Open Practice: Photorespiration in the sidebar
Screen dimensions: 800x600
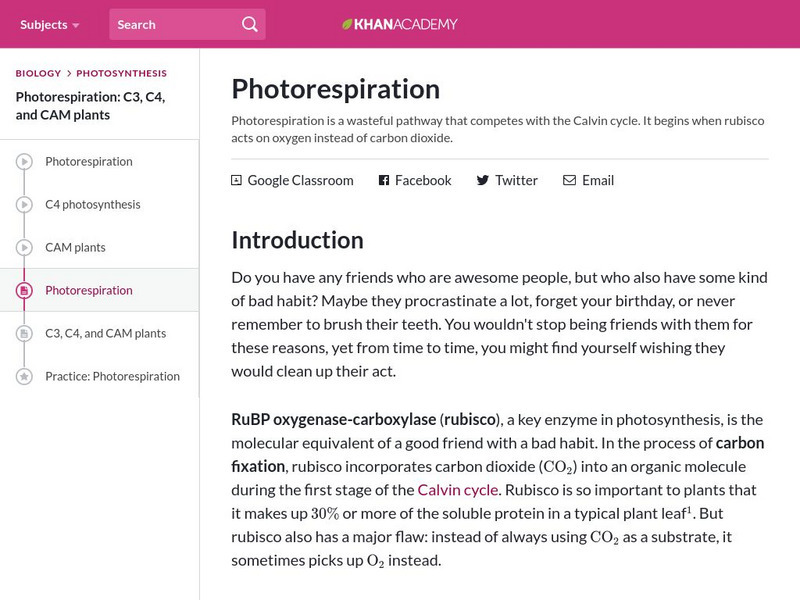click(112, 377)
